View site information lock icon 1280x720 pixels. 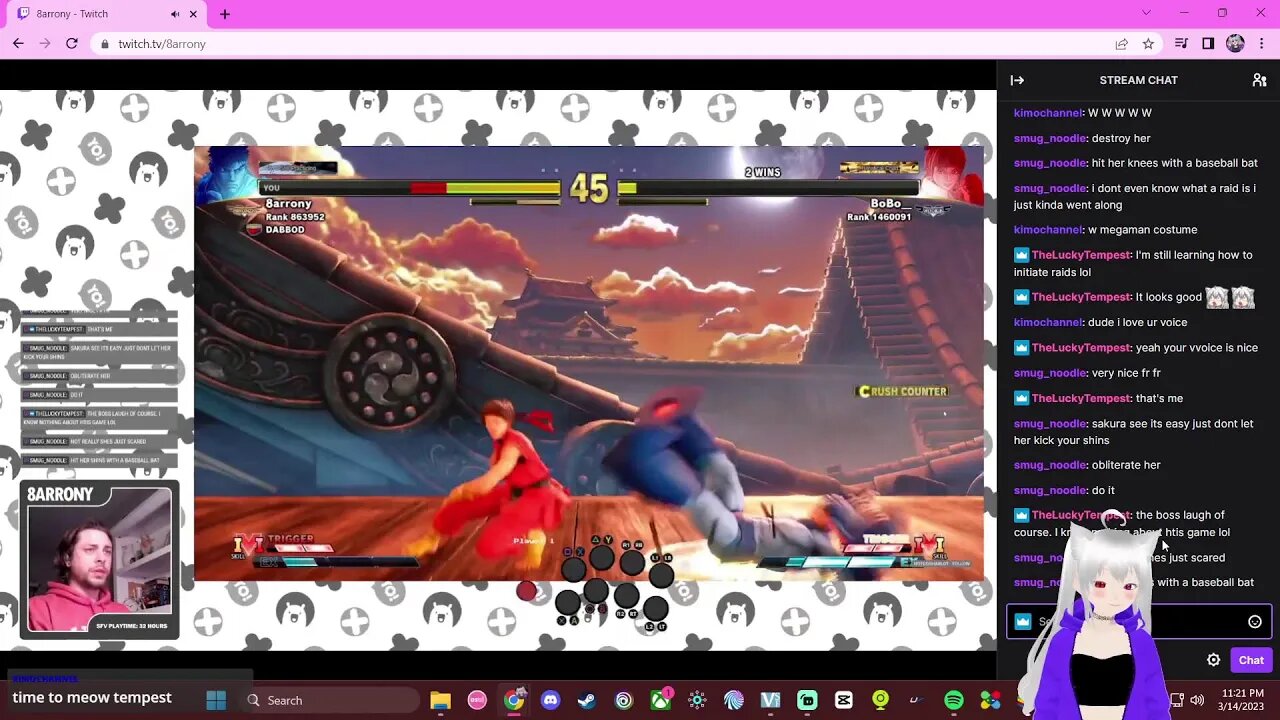(104, 44)
